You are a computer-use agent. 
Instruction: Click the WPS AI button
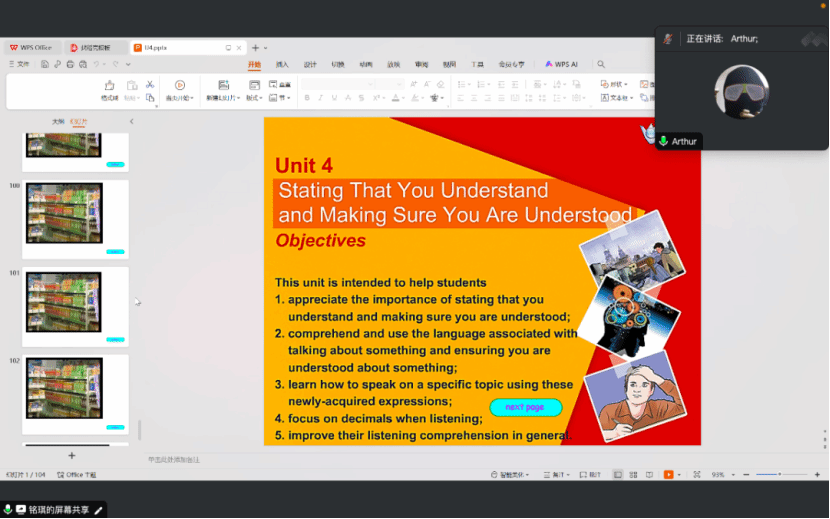point(561,64)
